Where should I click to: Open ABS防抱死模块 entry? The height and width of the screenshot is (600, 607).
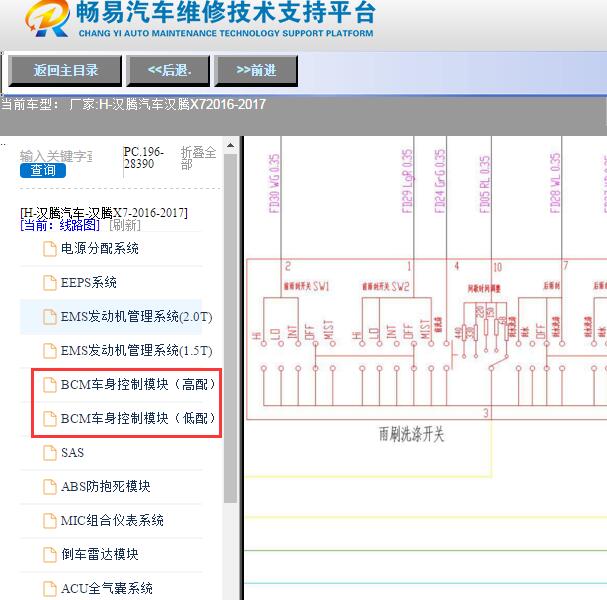[105, 487]
